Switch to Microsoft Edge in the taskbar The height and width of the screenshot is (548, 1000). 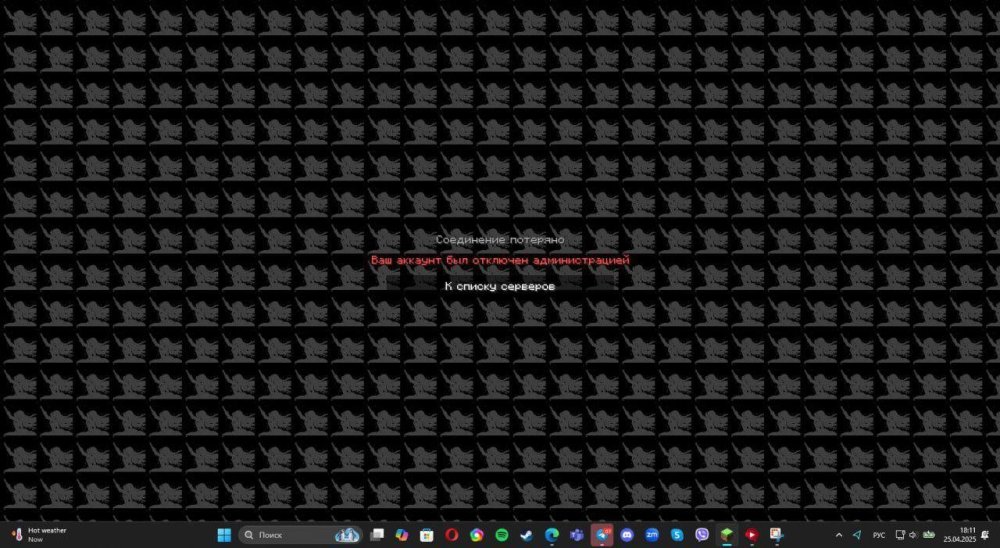pyautogui.click(x=552, y=535)
